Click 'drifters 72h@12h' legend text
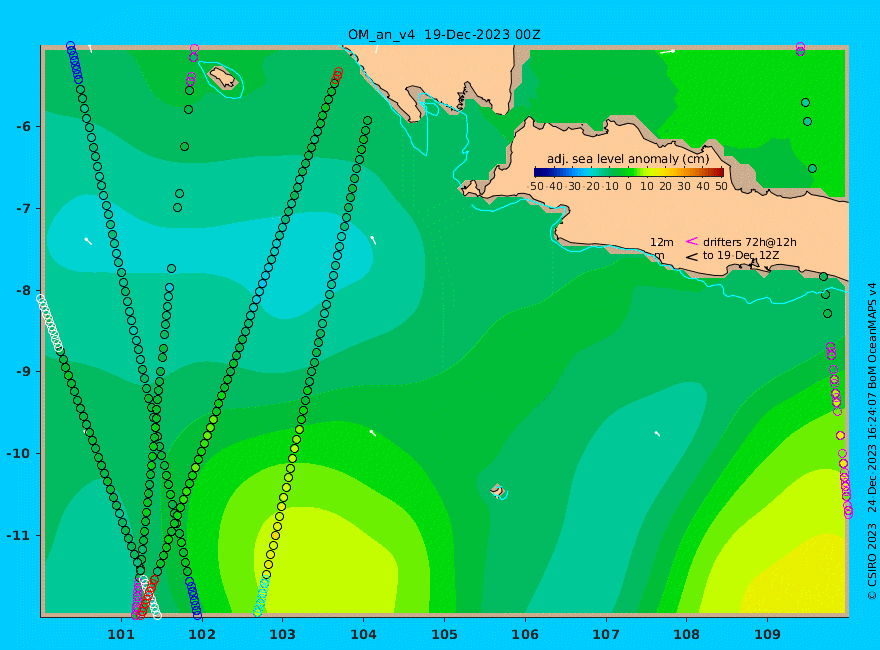The image size is (880, 650). (x=749, y=242)
